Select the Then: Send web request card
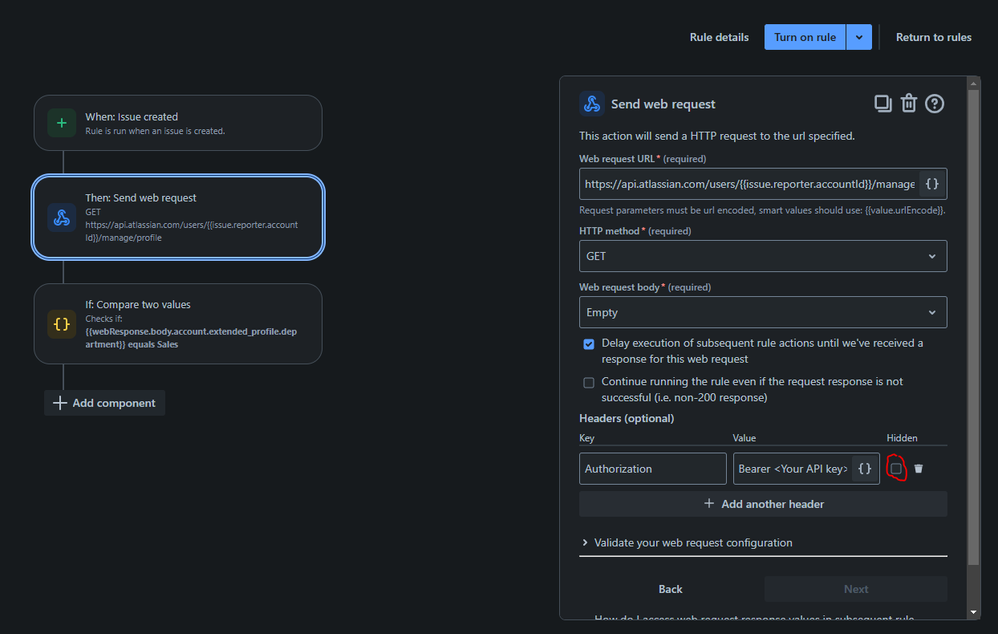 pos(178,217)
